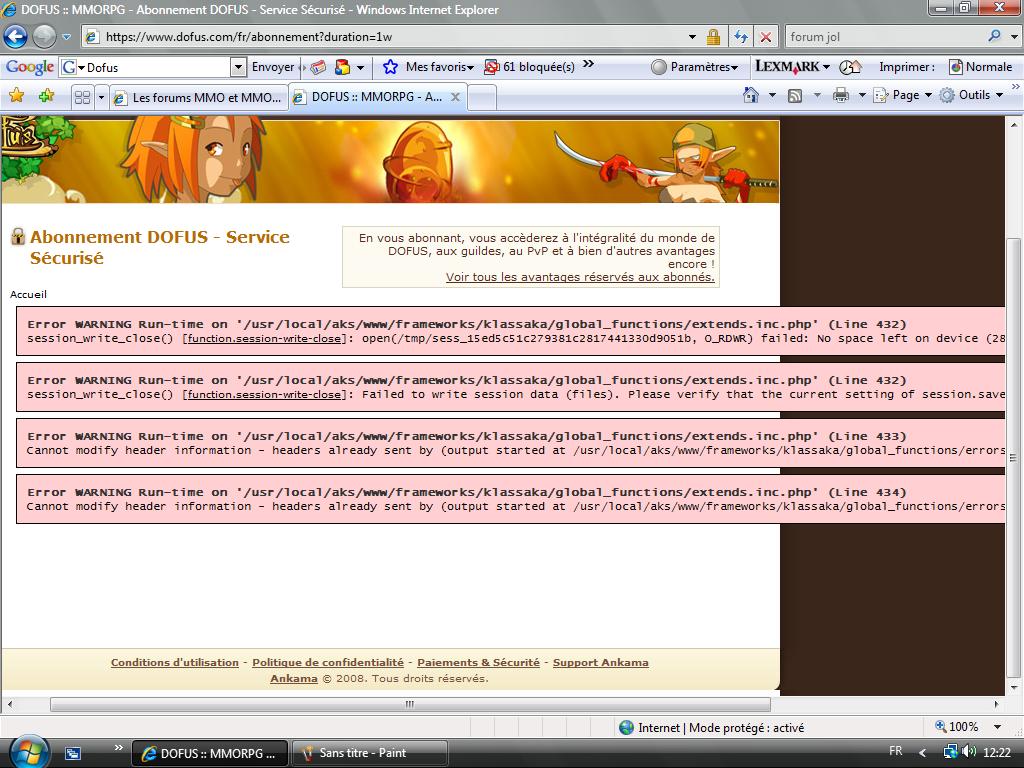This screenshot has height=768, width=1024.
Task: Click the address bar URL field
Action: [385, 37]
